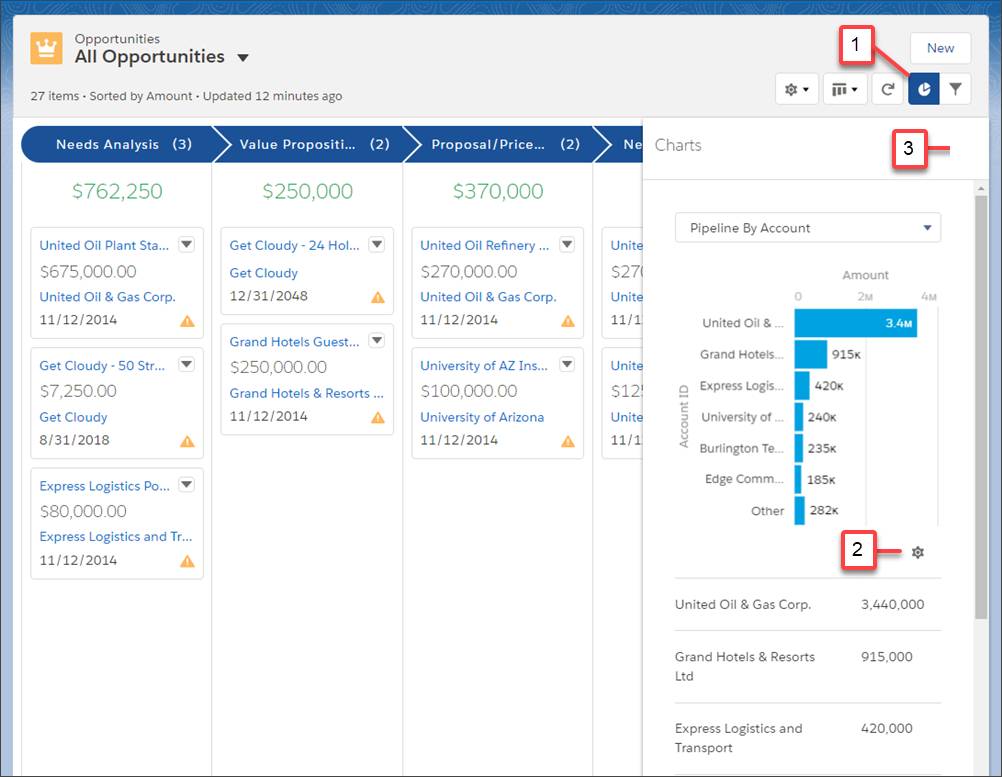Click the New button
The width and height of the screenshot is (1002, 777).
(941, 48)
